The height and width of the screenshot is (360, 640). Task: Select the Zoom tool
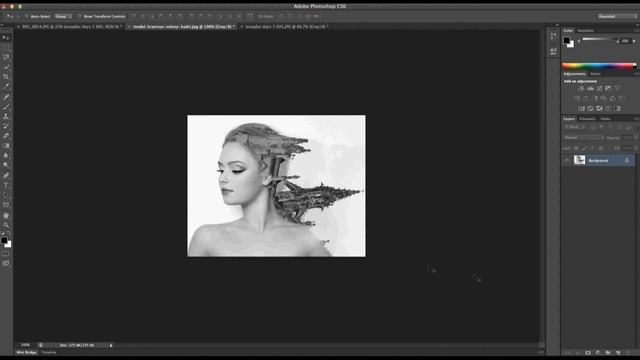6,225
